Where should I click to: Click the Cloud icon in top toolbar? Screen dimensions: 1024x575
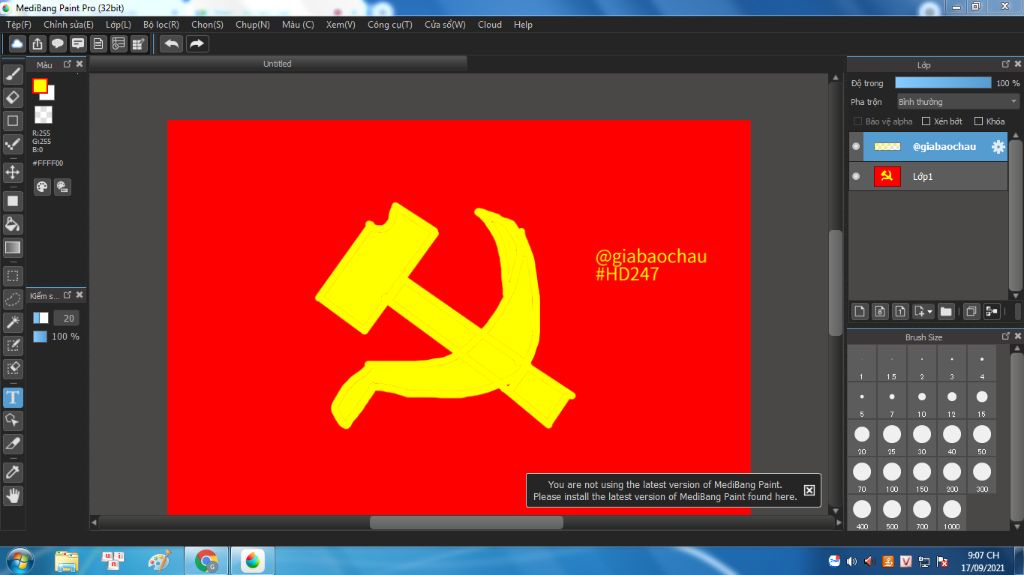17,44
